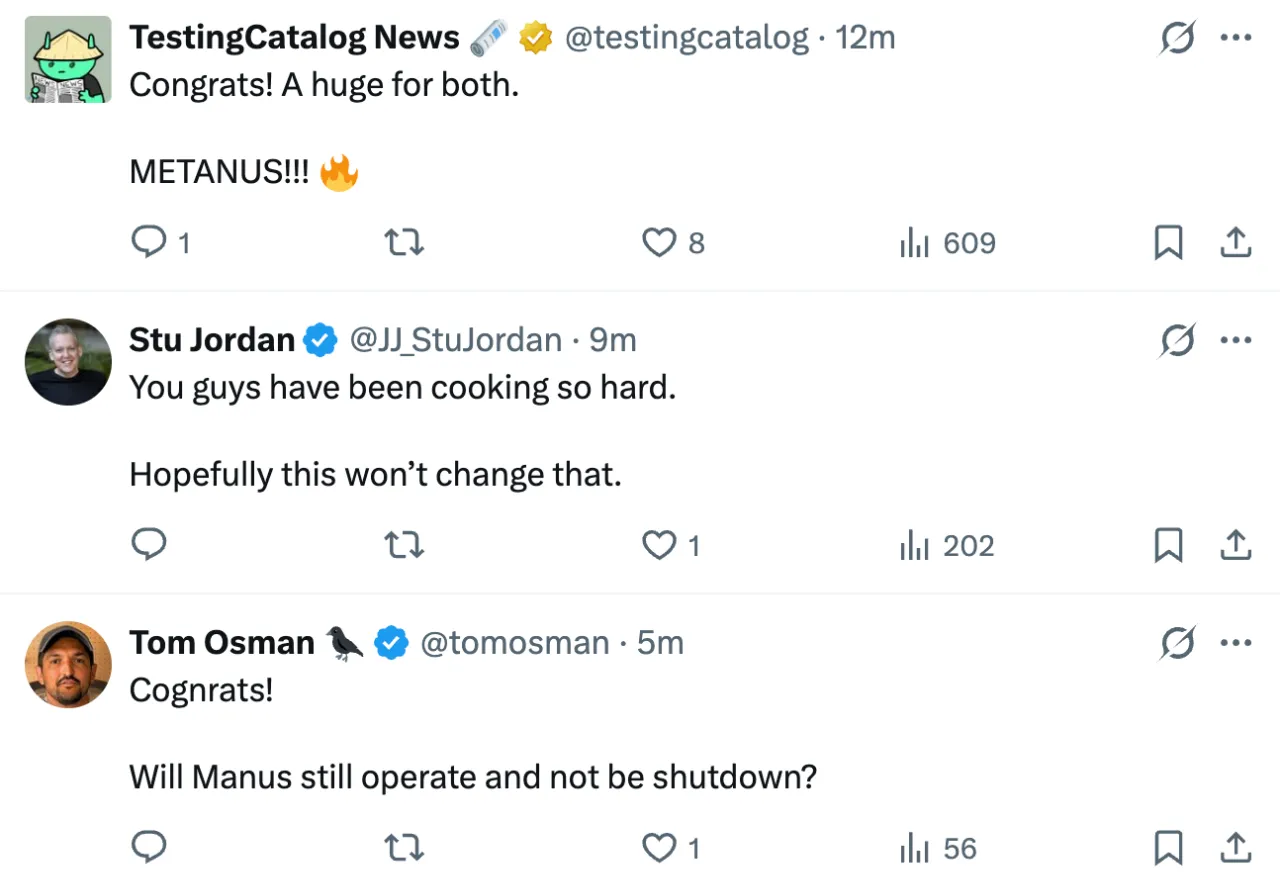Screen dimensions: 1280x880
Task: Reply to Stu Jordan's tweet
Action: pyautogui.click(x=150, y=545)
